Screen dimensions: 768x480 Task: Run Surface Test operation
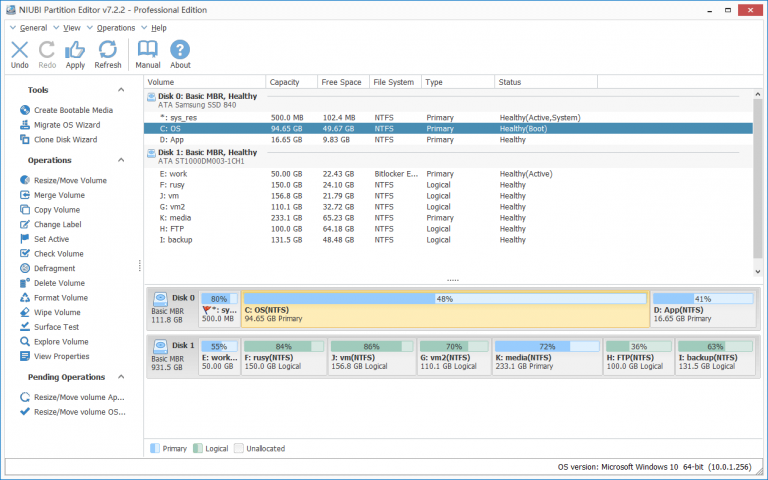tap(49, 327)
